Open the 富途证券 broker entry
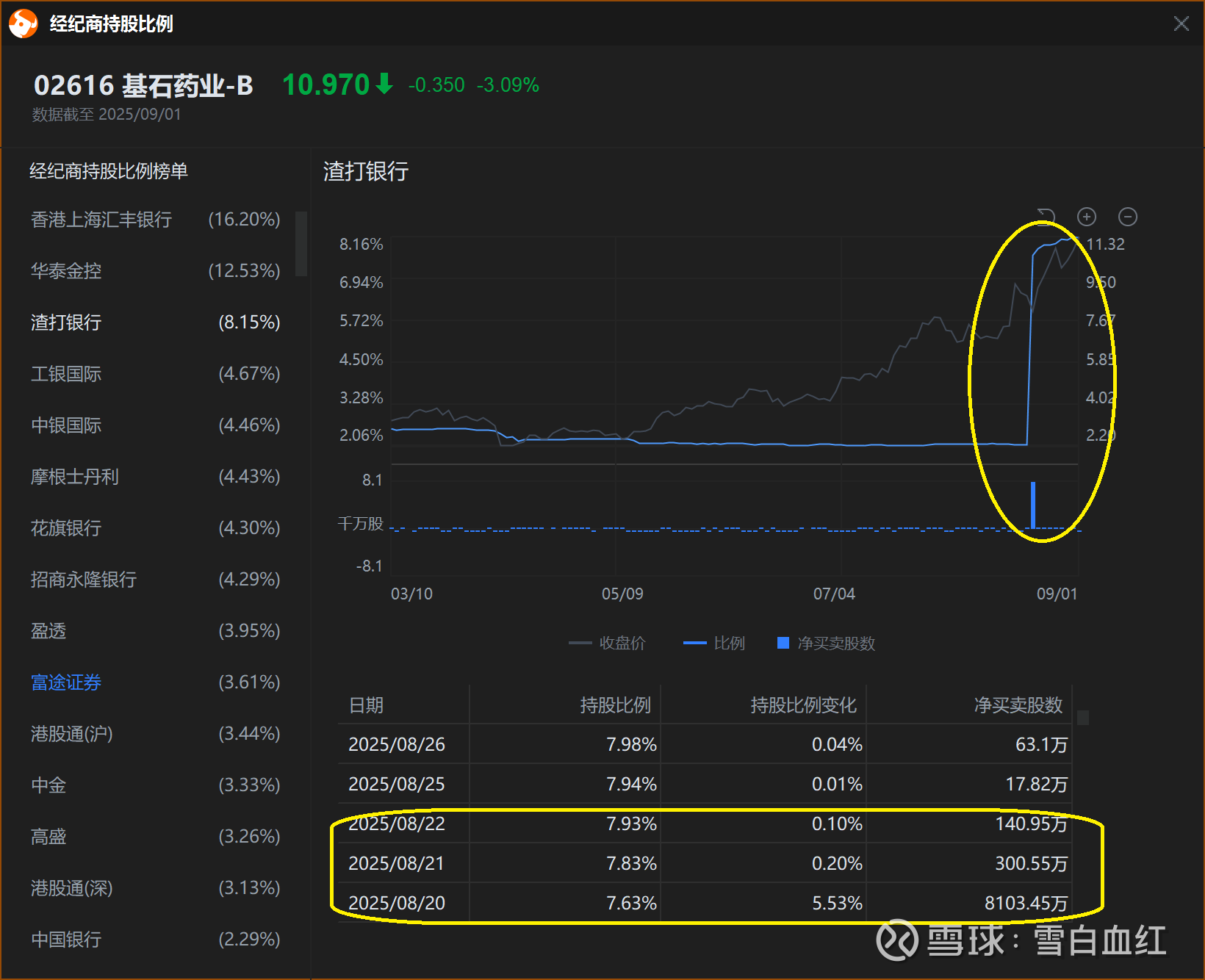 pos(155,682)
